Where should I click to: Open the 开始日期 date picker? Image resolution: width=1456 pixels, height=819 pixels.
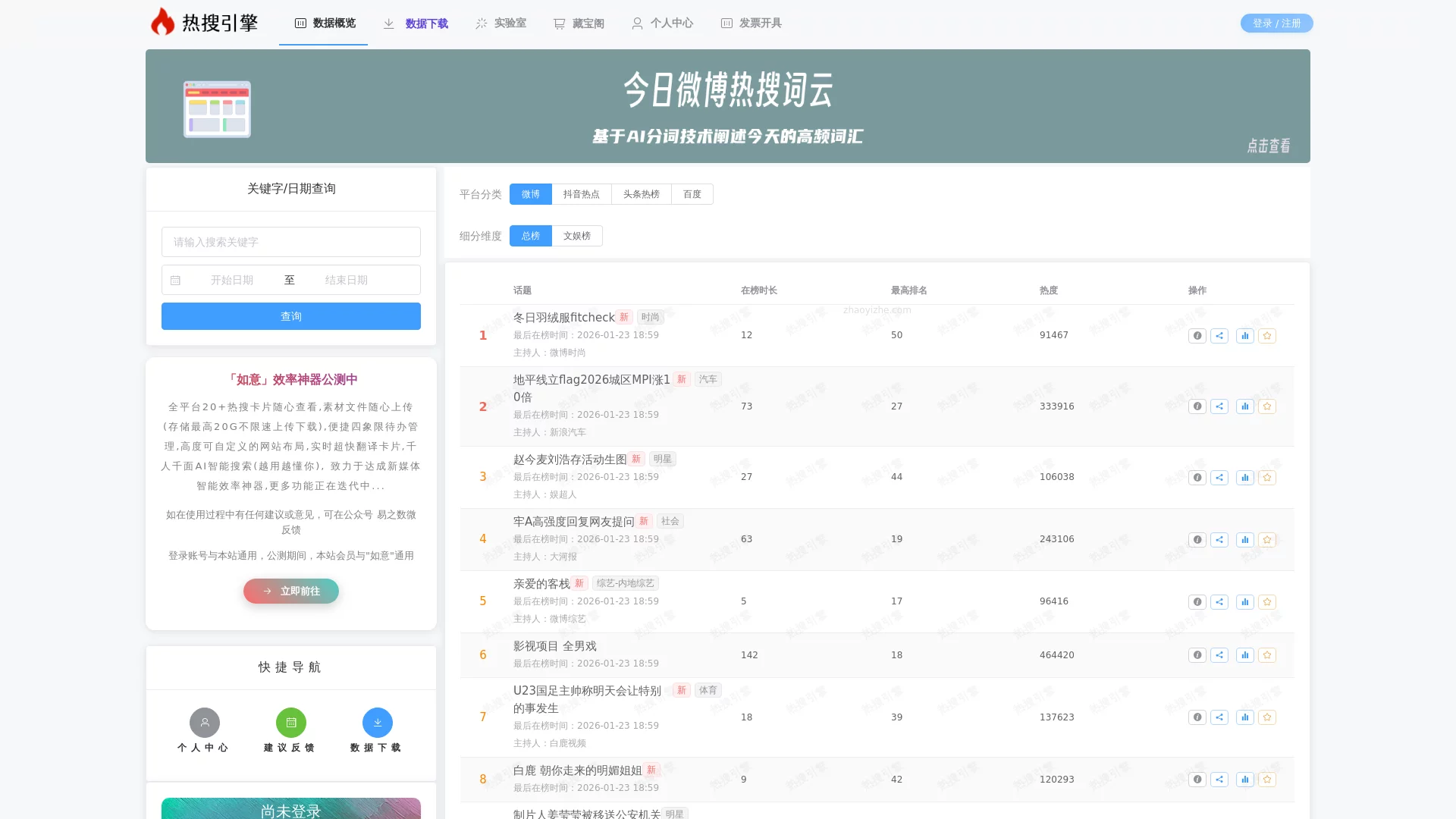[231, 280]
